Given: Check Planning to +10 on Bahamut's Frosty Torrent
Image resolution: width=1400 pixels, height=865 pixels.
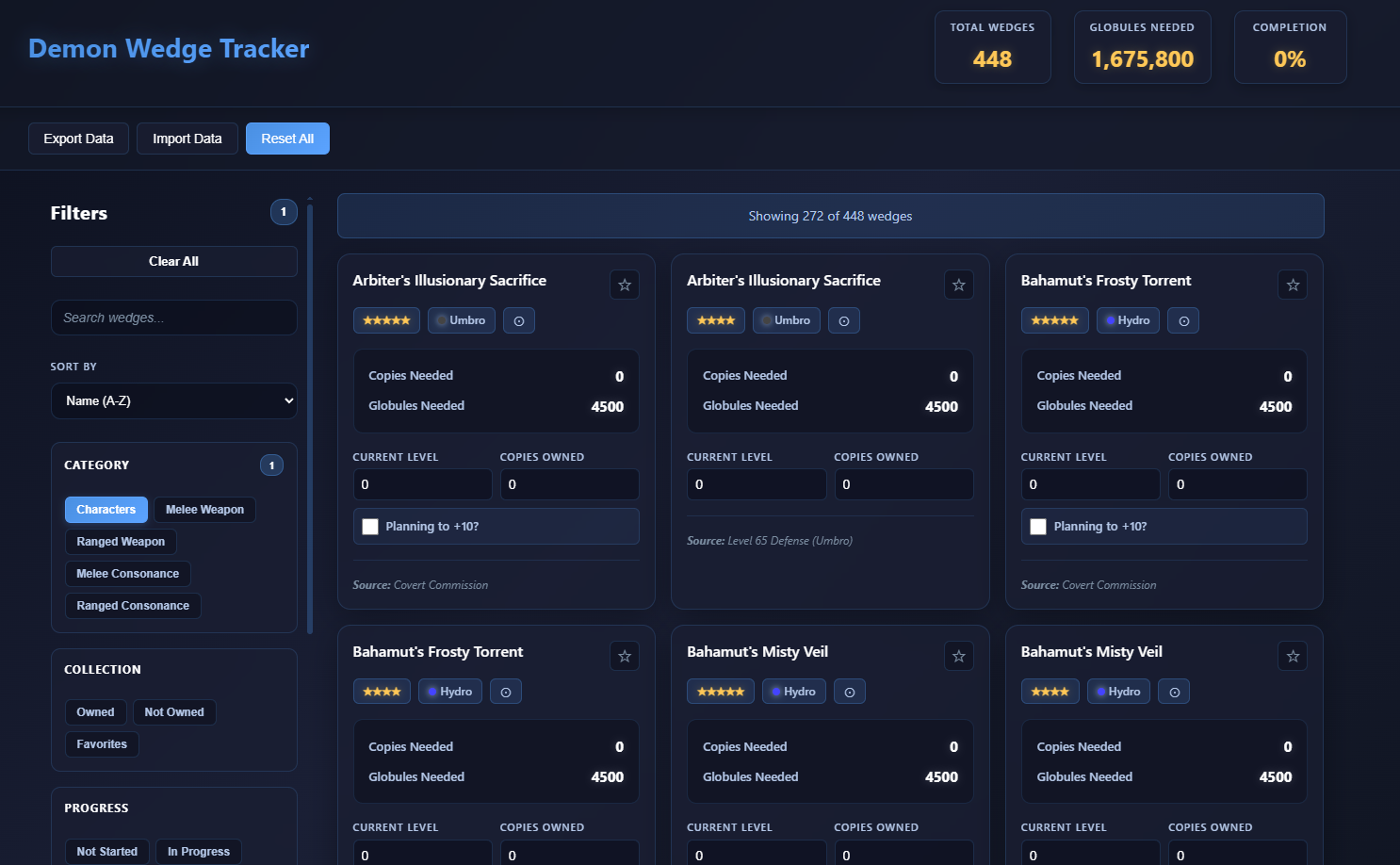Looking at the screenshot, I should 1038,527.
